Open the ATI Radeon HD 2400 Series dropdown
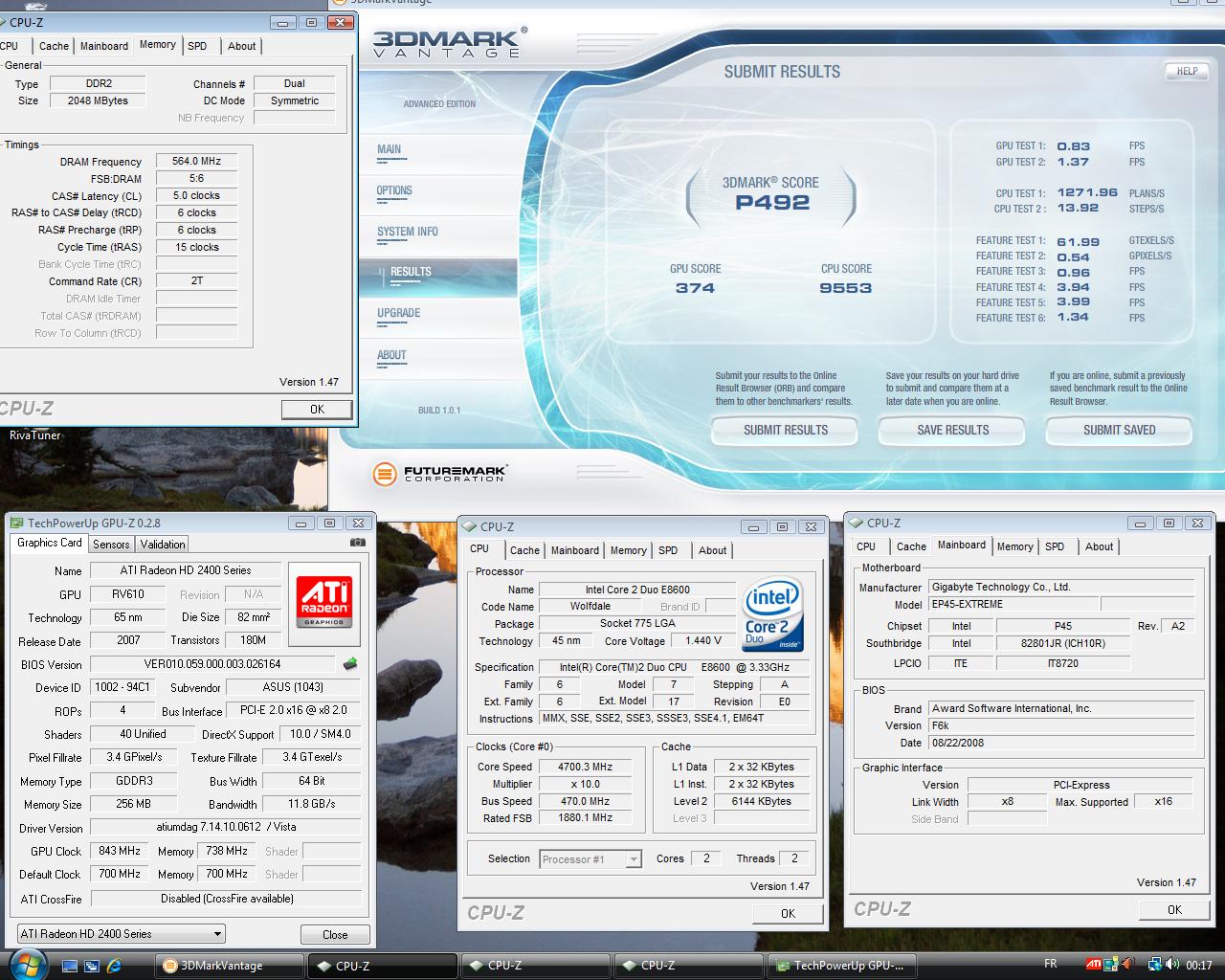Screen dimensions: 1225x980 pos(122,933)
